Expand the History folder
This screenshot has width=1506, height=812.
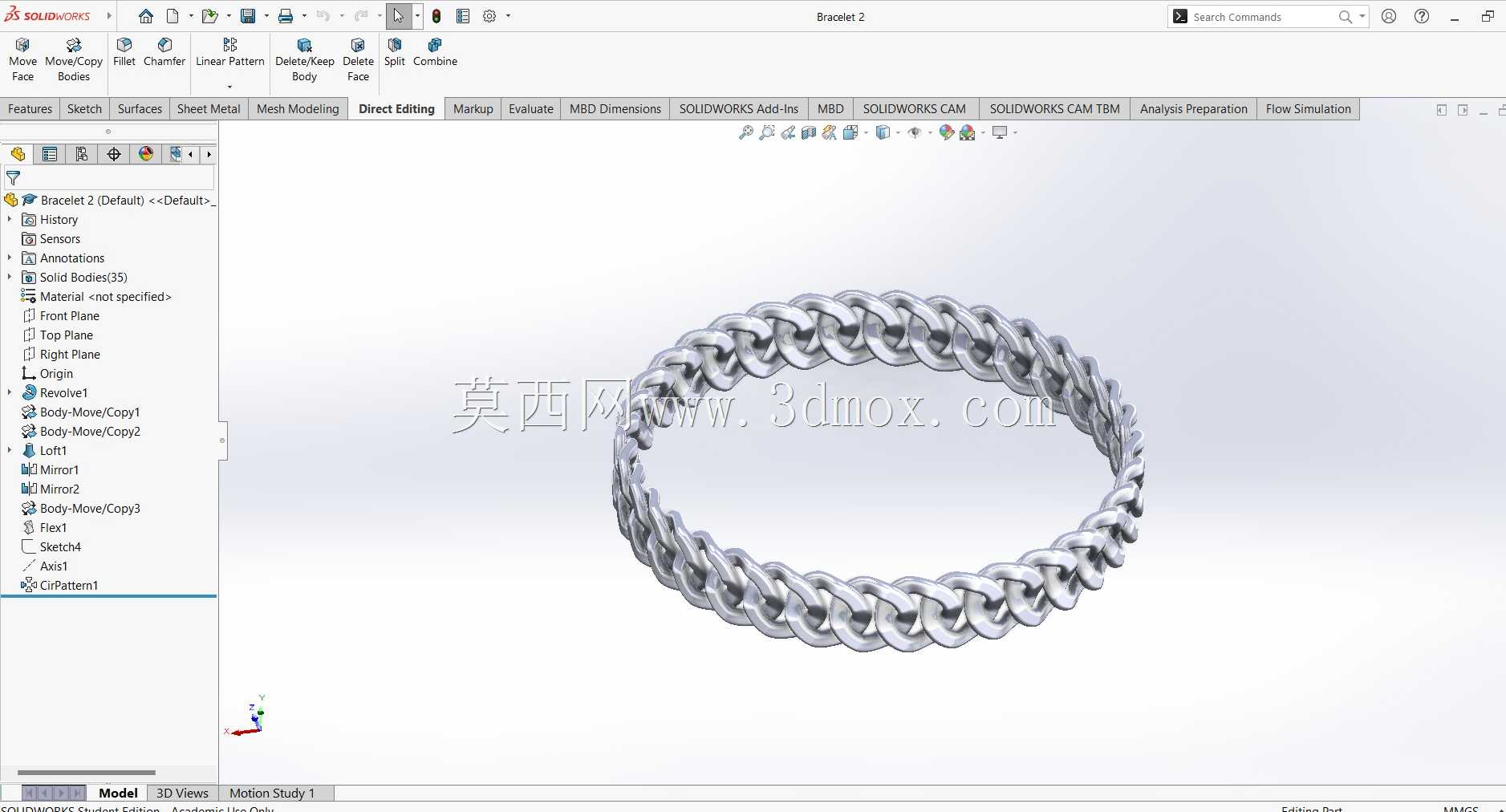(x=10, y=219)
